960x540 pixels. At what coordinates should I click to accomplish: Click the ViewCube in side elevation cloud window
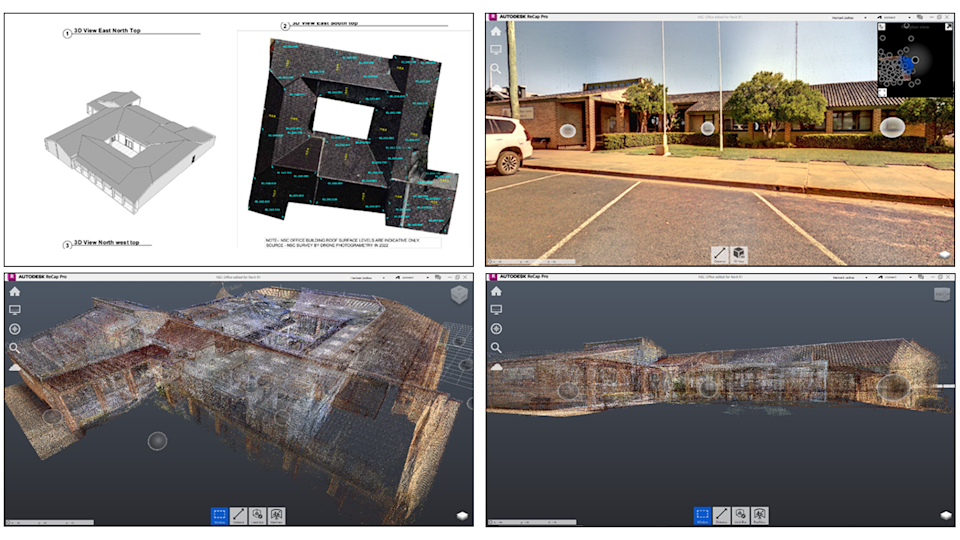(942, 294)
